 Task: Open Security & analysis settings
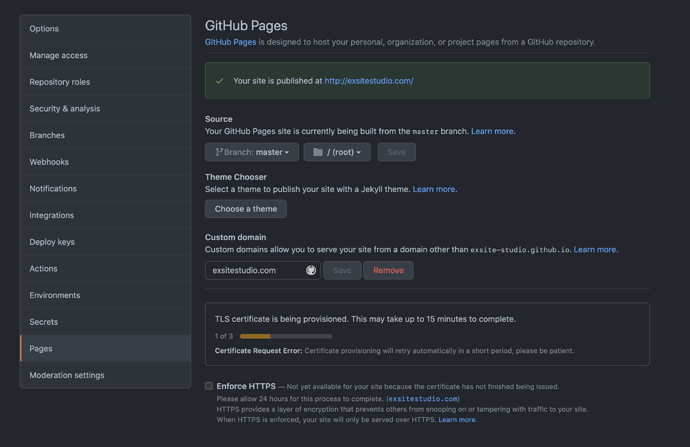click(x=105, y=109)
